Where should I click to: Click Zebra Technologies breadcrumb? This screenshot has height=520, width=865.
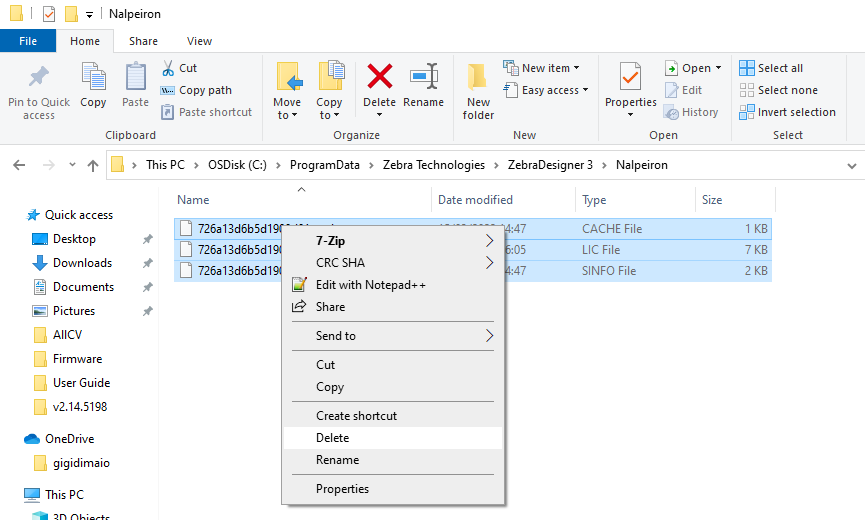coord(434,165)
